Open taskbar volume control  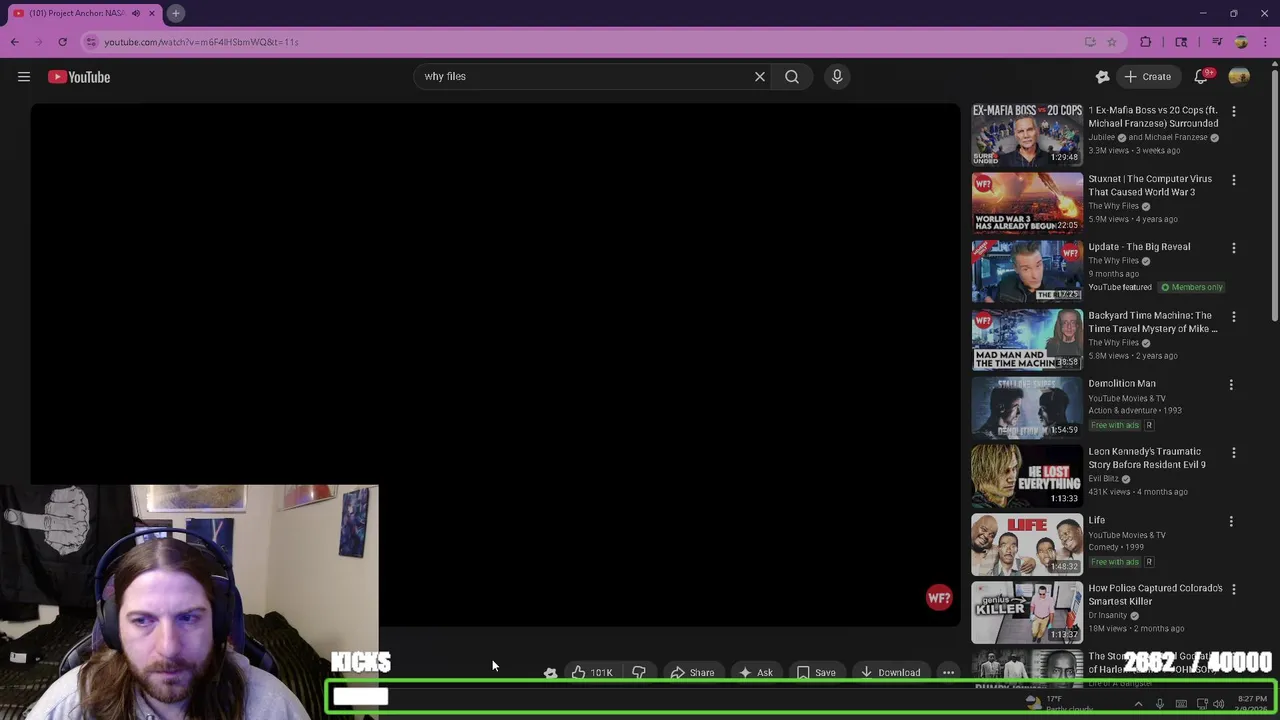(1219, 704)
